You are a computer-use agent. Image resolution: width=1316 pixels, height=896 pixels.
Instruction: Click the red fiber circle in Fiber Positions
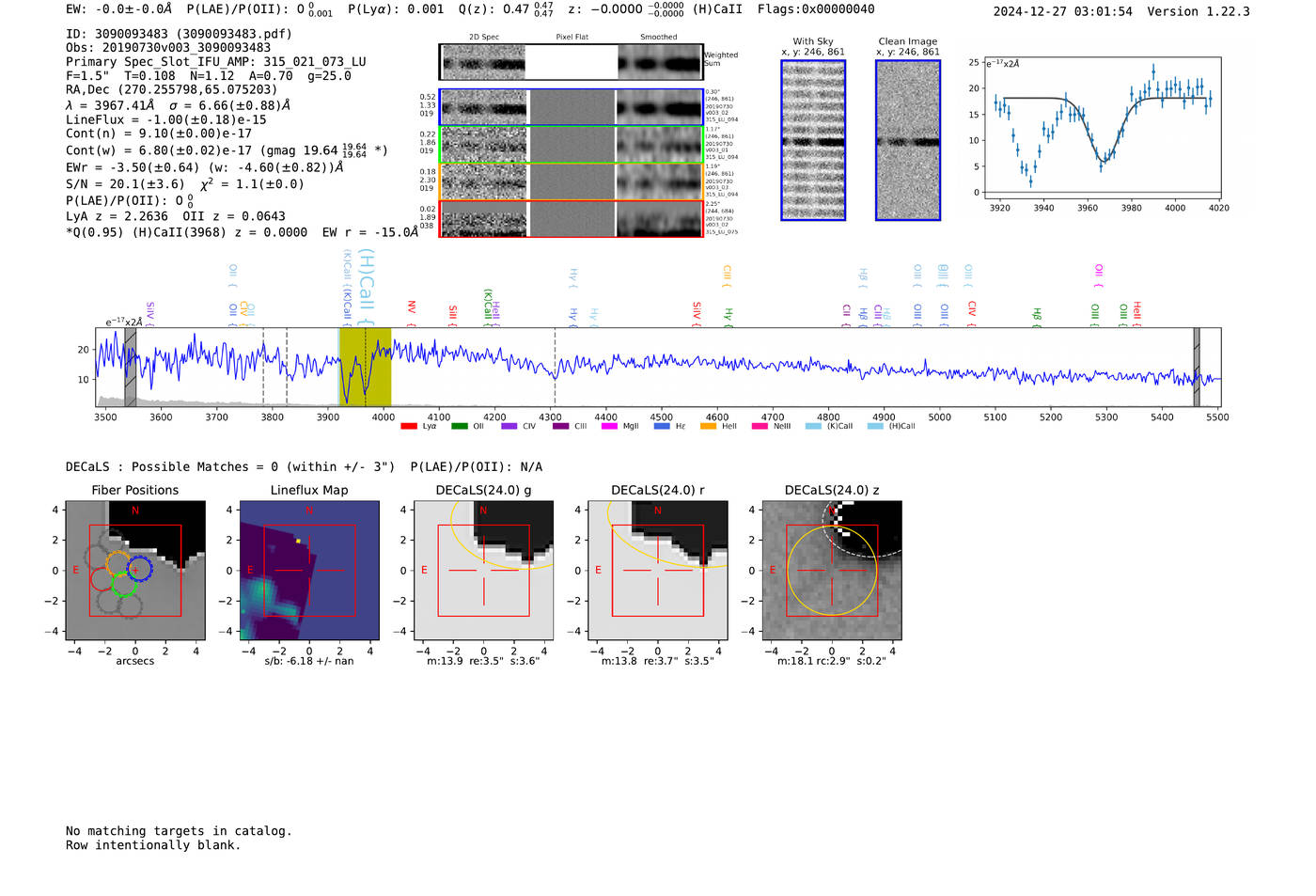(103, 578)
